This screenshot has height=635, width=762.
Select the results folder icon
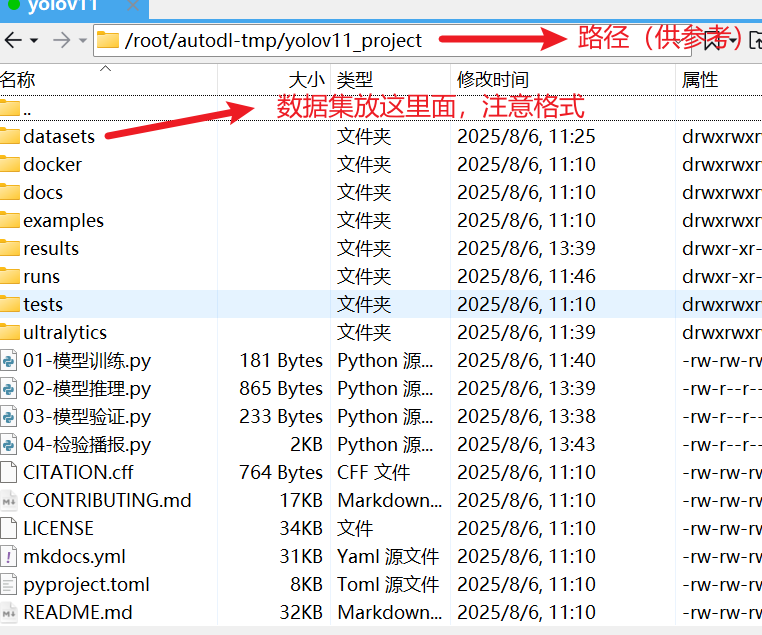(x=10, y=248)
